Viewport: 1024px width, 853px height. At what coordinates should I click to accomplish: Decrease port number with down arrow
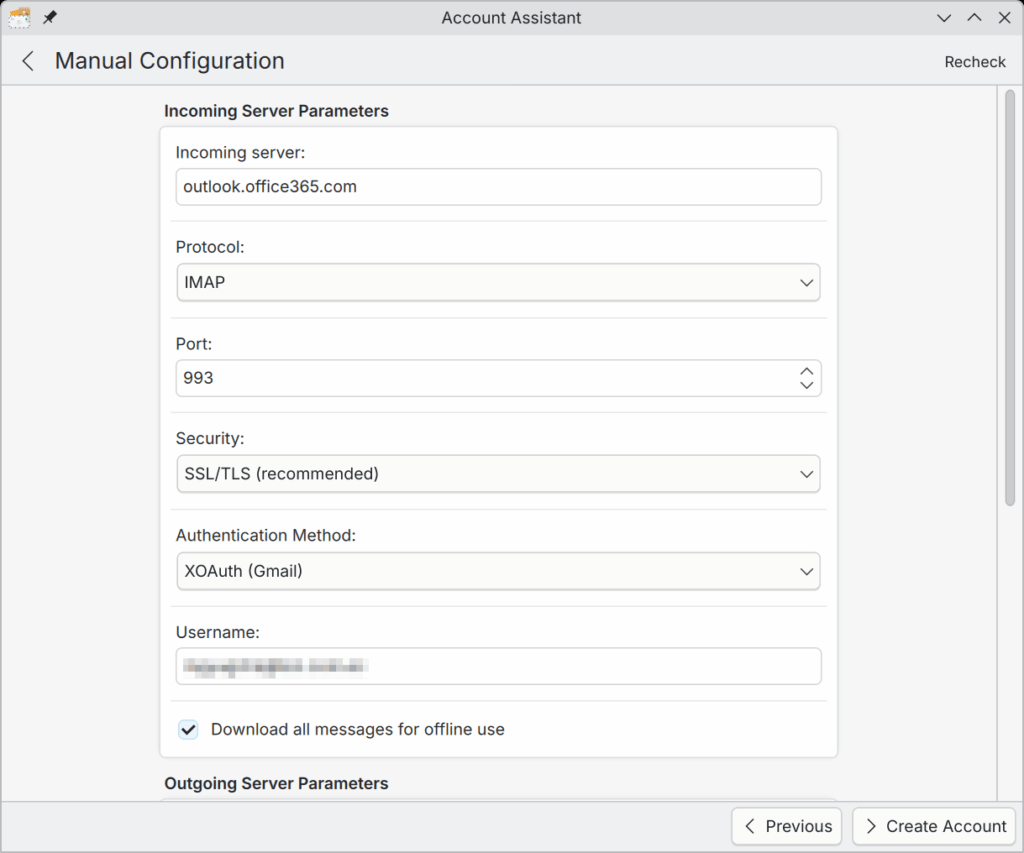806,386
